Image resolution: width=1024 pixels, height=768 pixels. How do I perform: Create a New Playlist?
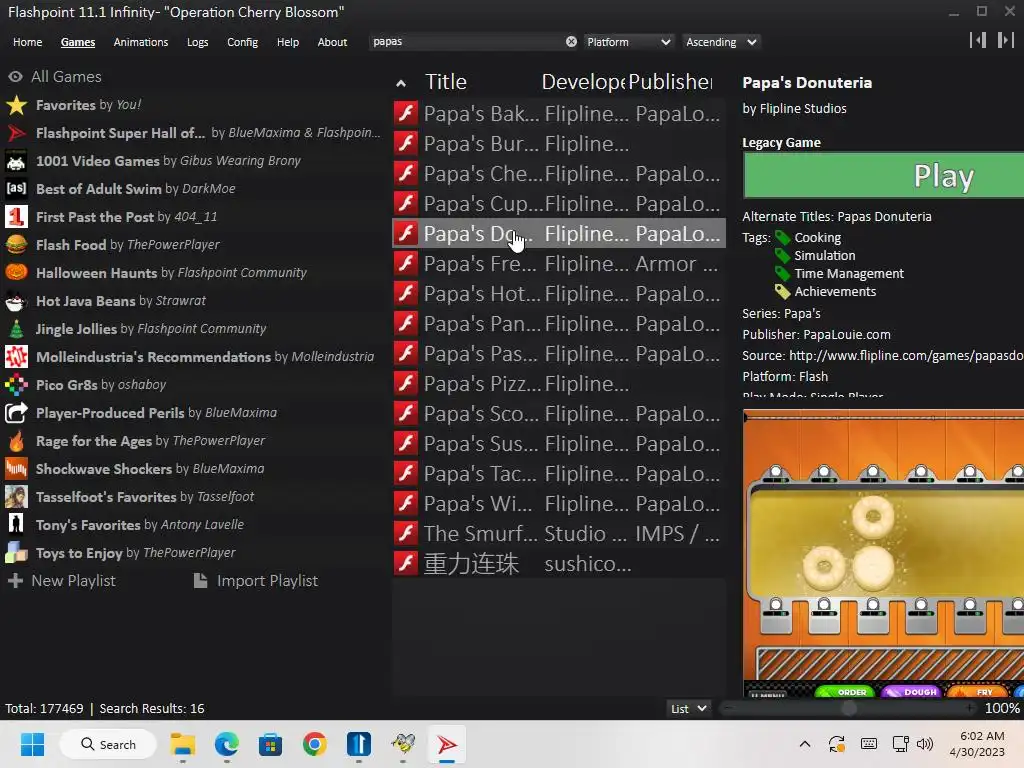62,581
